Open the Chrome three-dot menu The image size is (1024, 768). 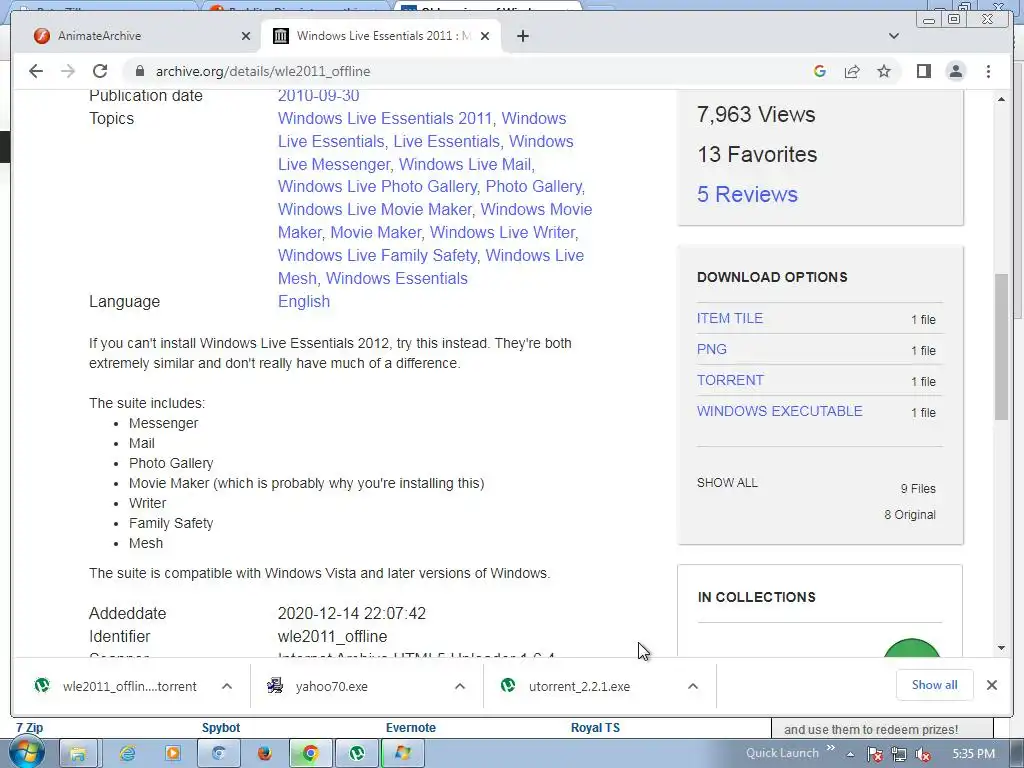coord(988,71)
